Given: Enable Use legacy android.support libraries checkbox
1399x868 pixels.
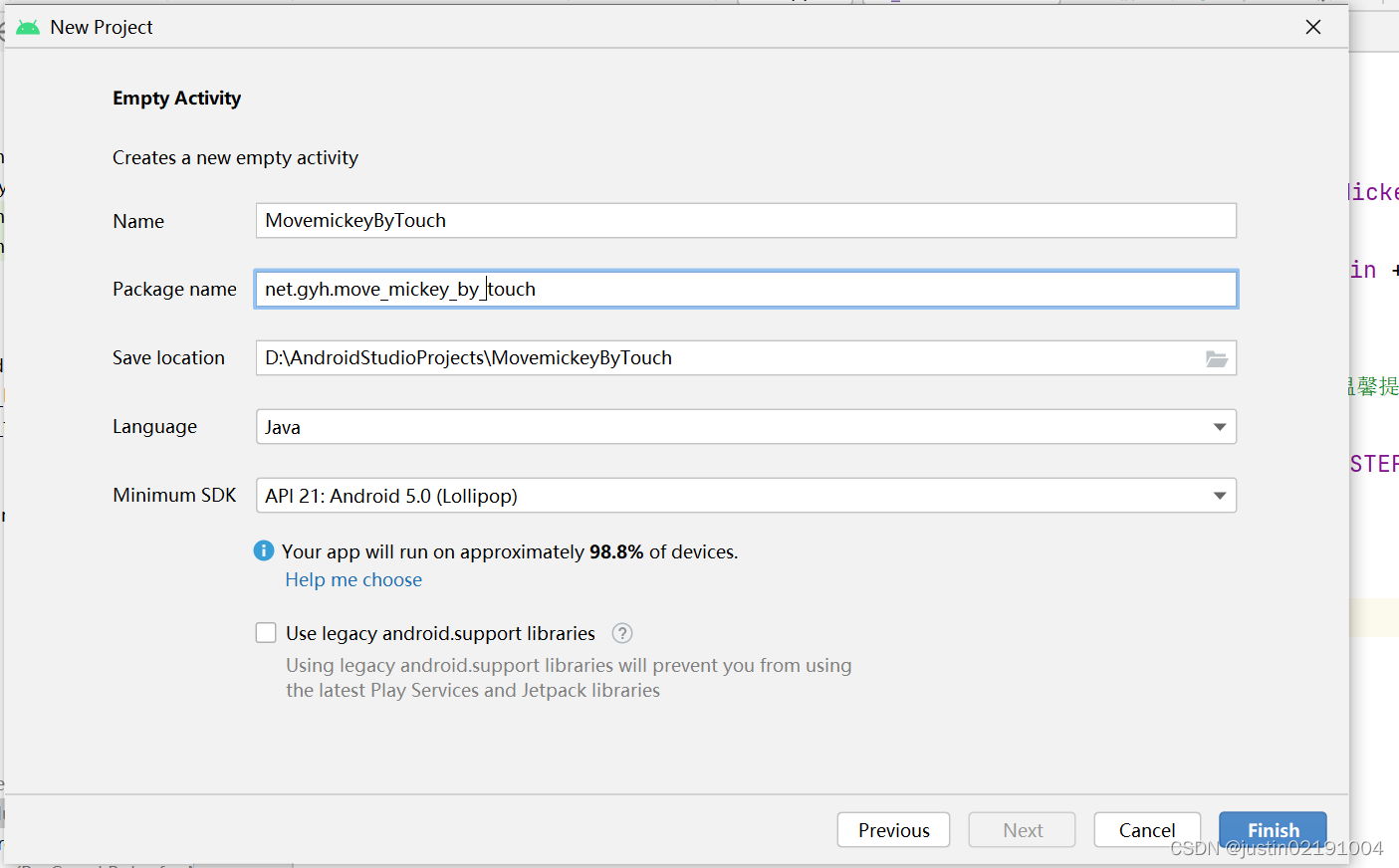Looking at the screenshot, I should coord(266,633).
